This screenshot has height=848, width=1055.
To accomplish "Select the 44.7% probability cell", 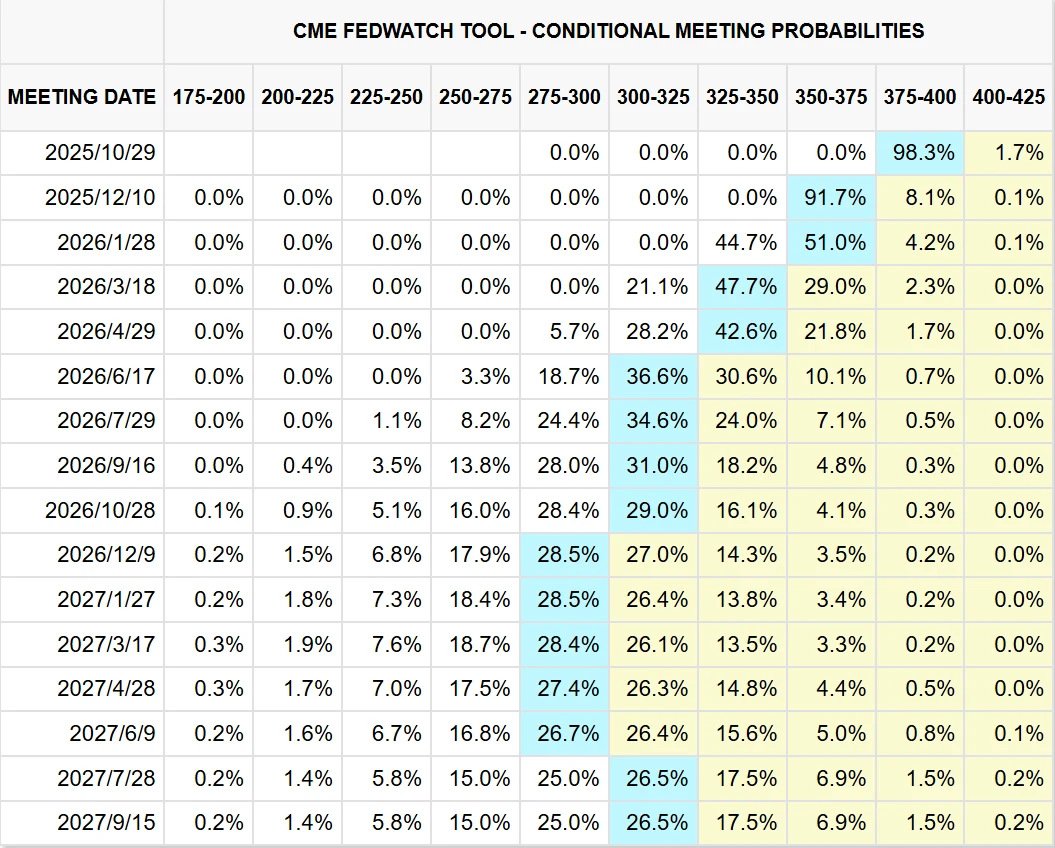I will [742, 242].
